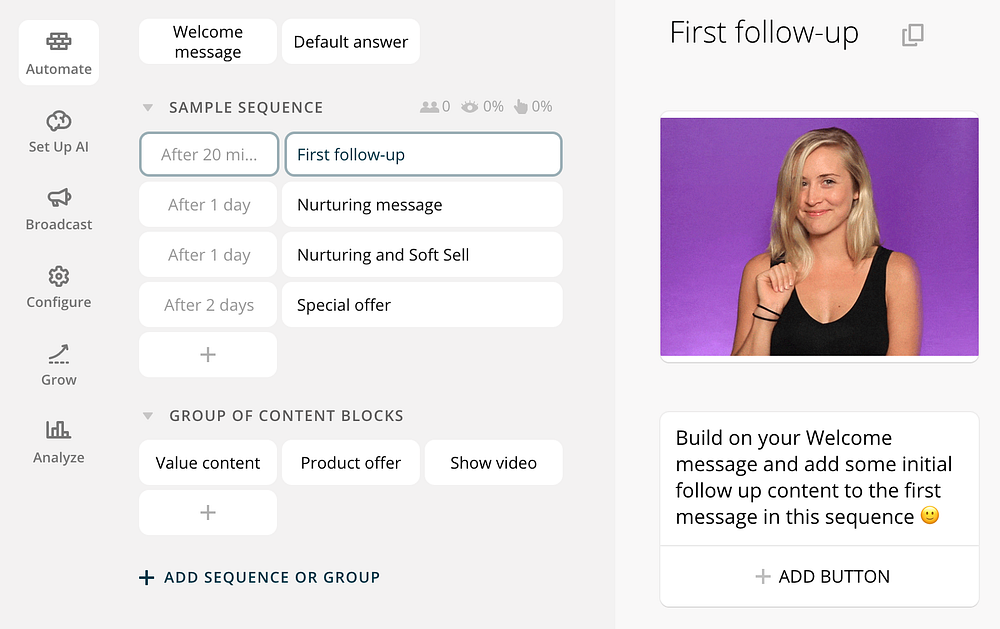Open the After 20 min delay selector

click(209, 154)
